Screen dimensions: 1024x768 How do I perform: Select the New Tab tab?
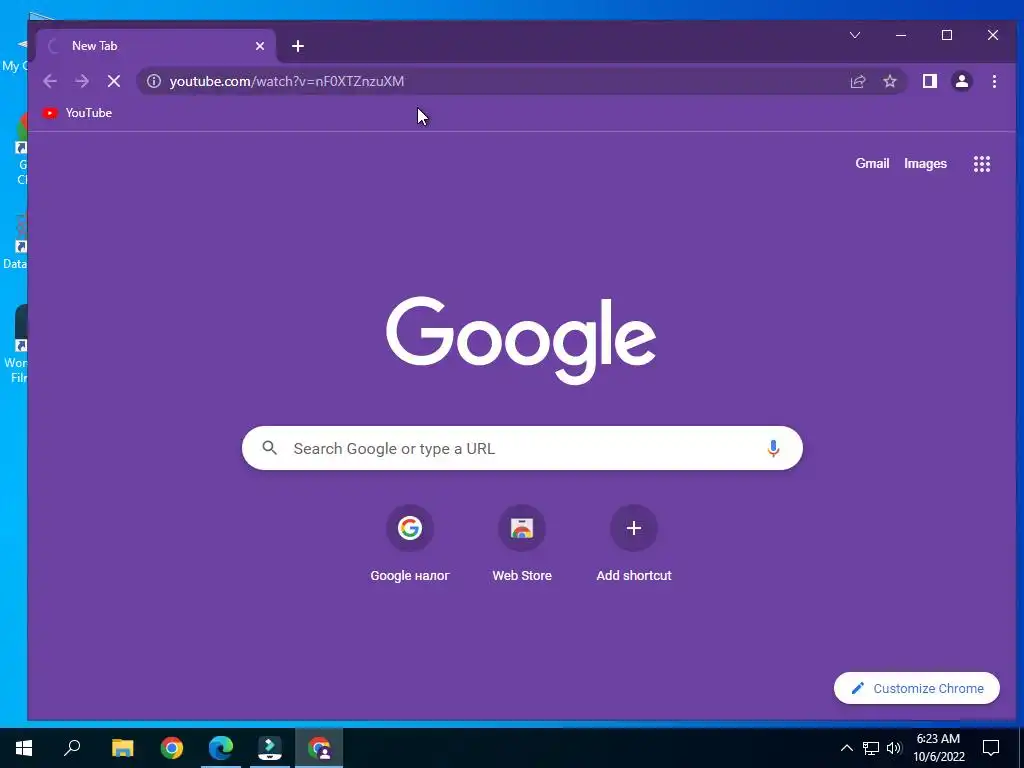155,46
